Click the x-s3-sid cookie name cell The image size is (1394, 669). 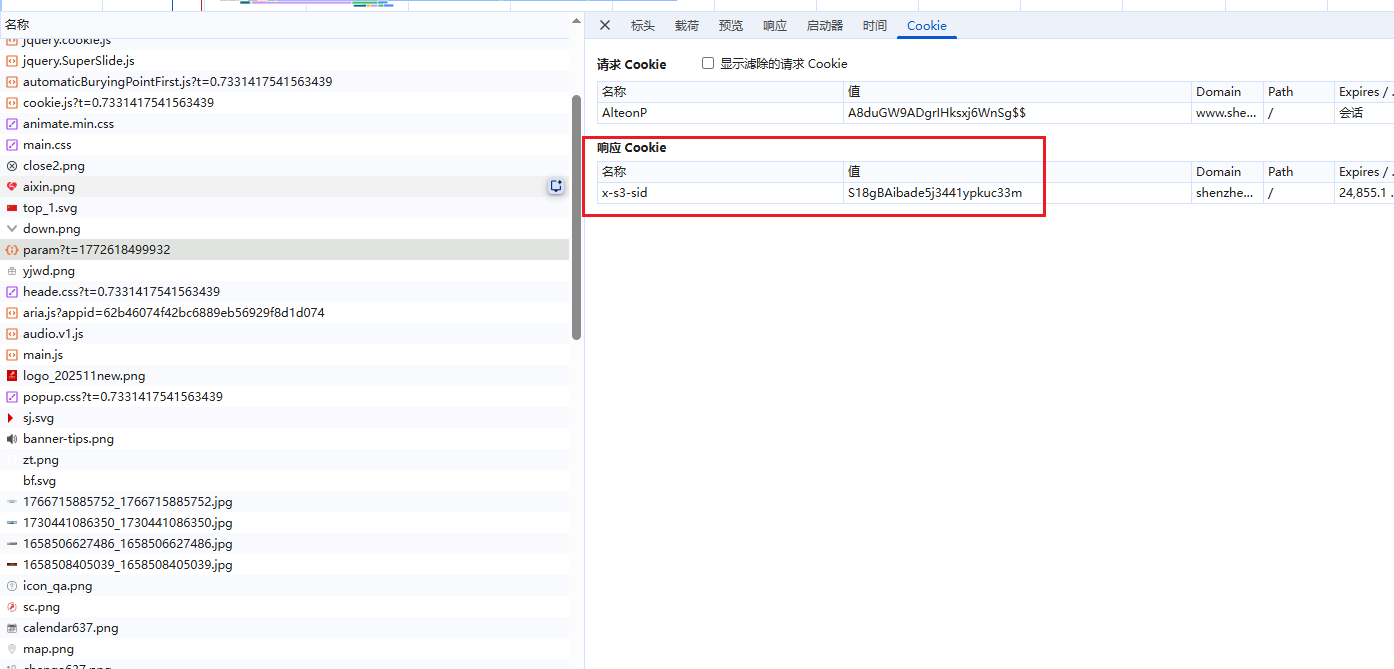720,193
